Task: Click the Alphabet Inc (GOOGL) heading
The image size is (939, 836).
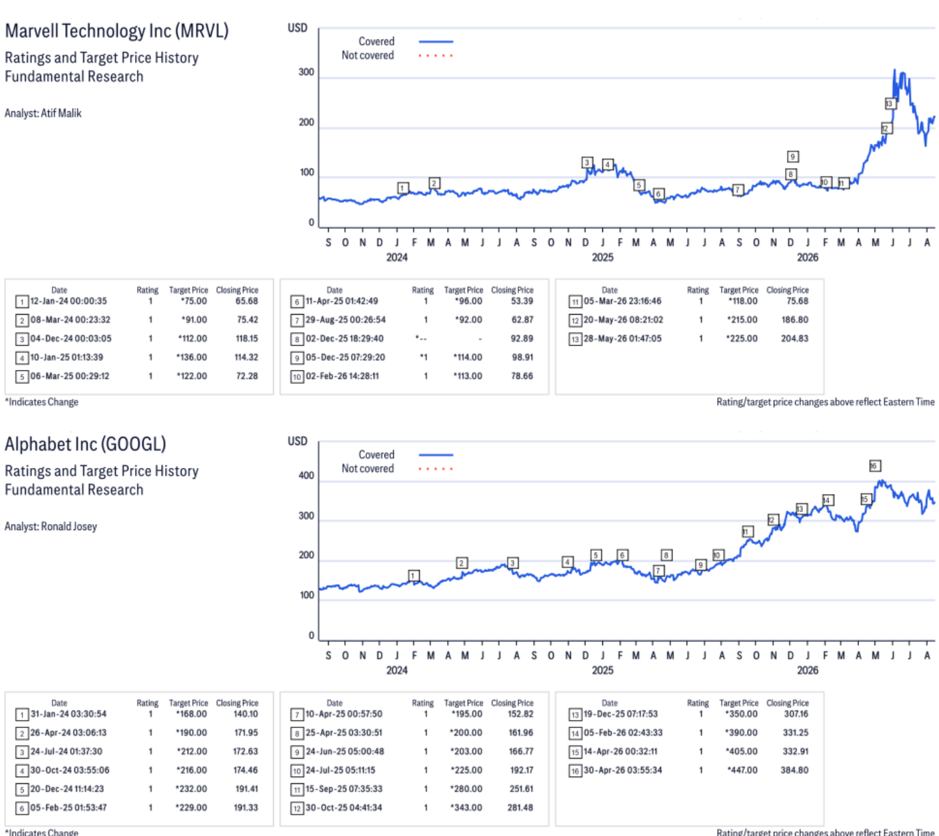Action: pyautogui.click(x=86, y=444)
